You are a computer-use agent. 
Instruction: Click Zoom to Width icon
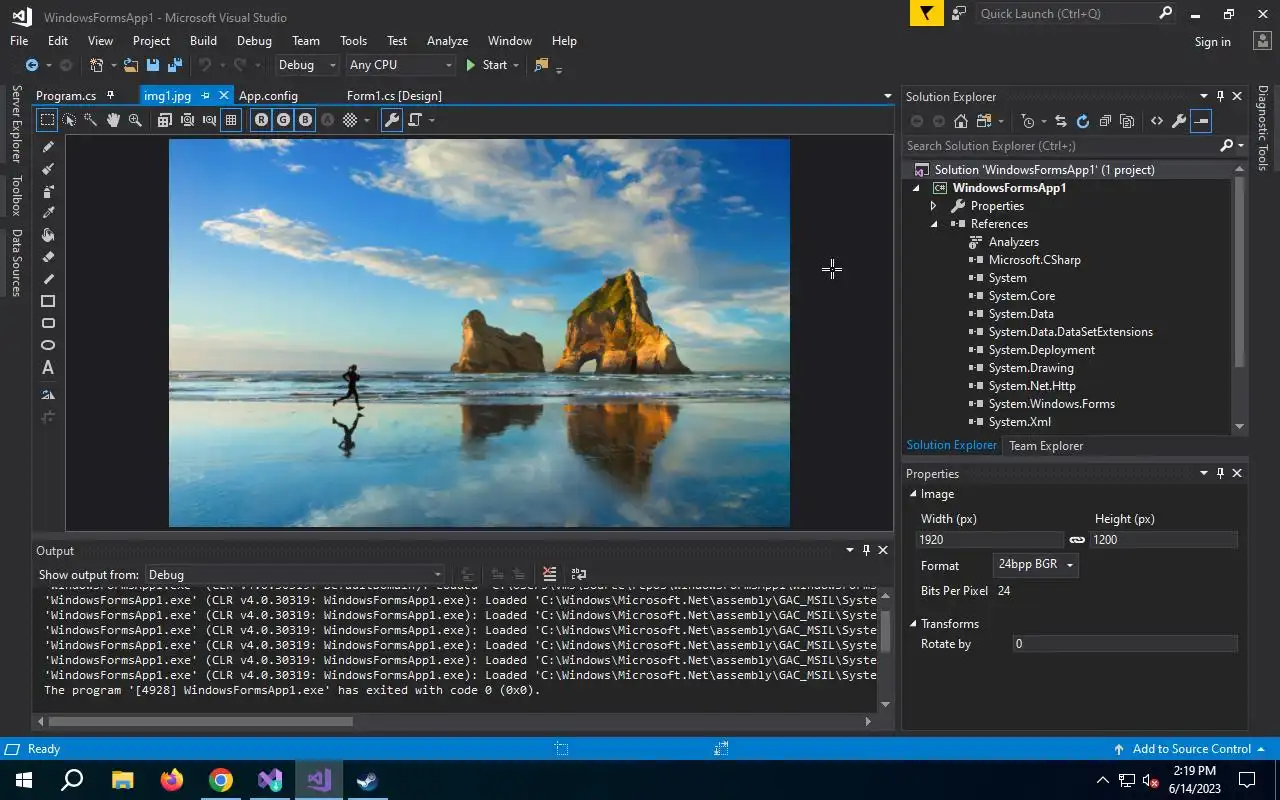[x=209, y=120]
